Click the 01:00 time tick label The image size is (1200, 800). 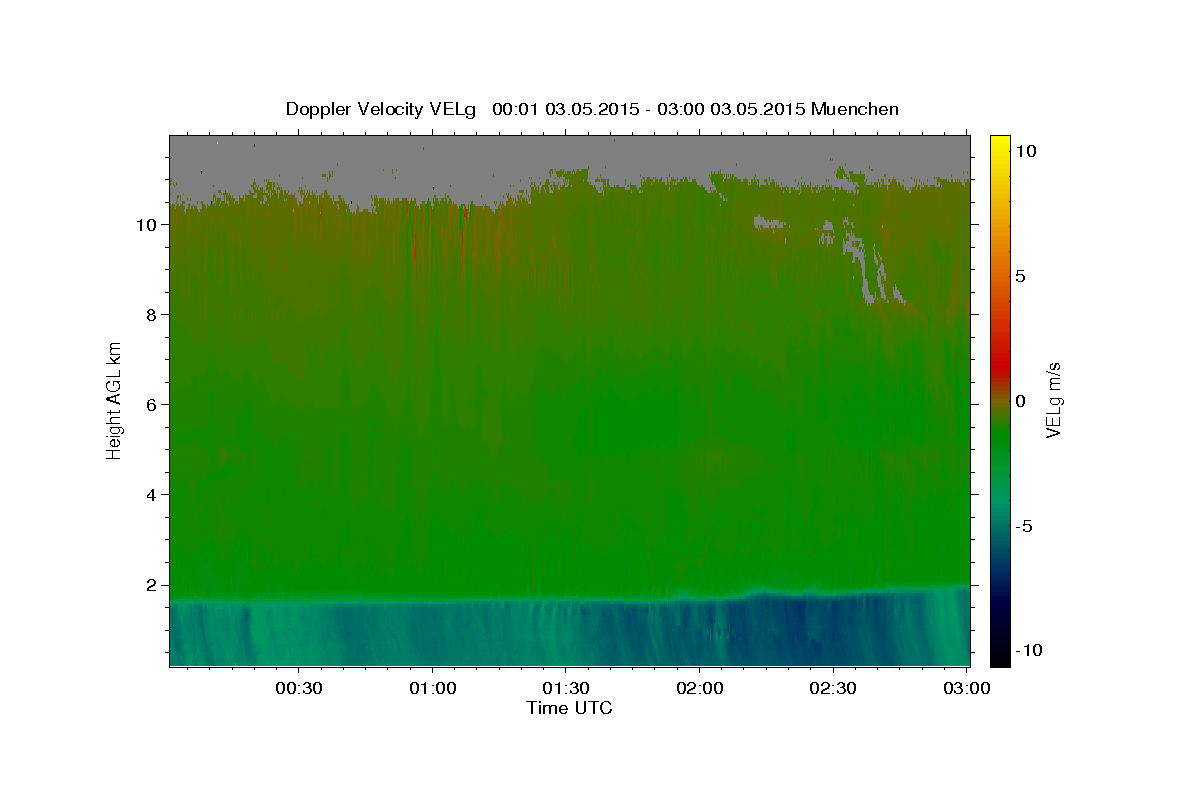[x=432, y=689]
